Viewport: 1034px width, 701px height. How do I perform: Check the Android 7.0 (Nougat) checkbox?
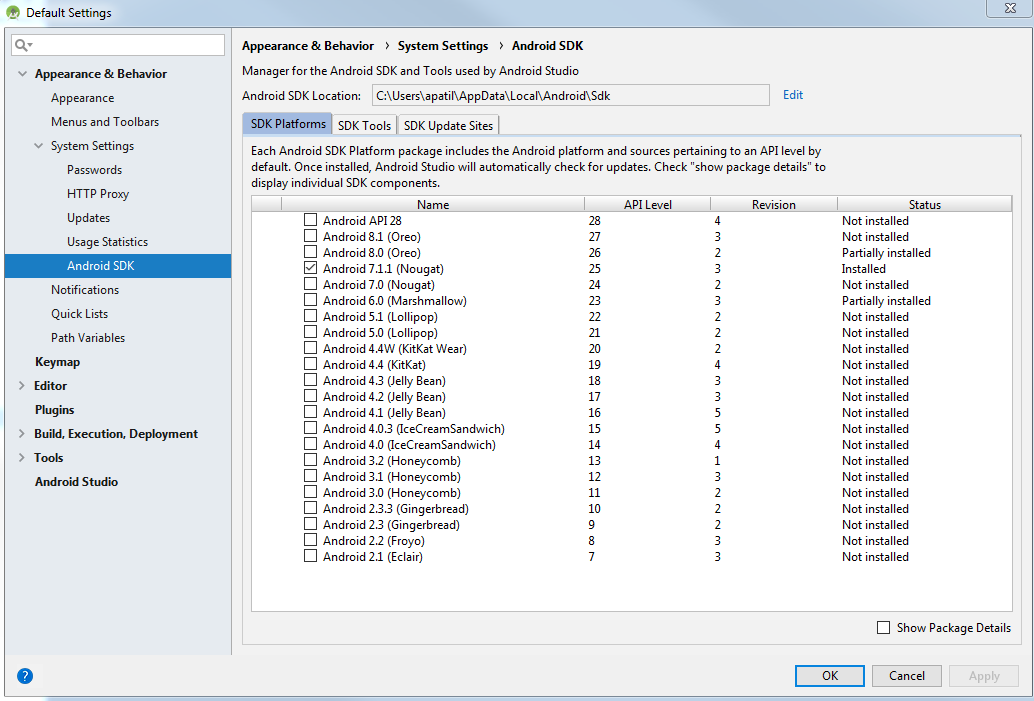click(310, 284)
